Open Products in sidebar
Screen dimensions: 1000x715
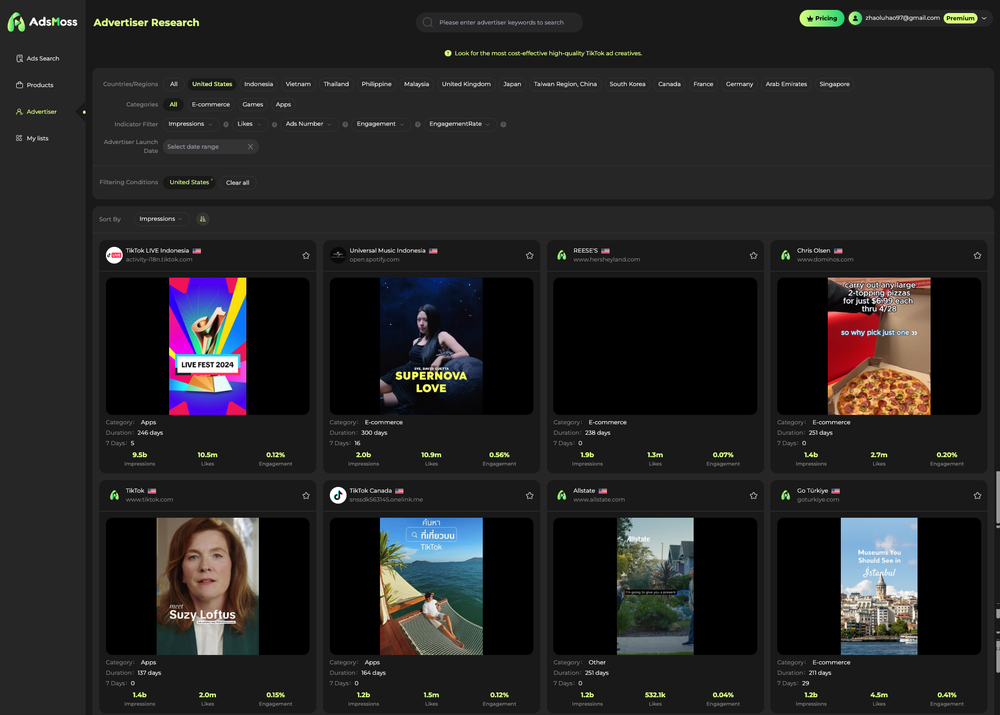34,85
